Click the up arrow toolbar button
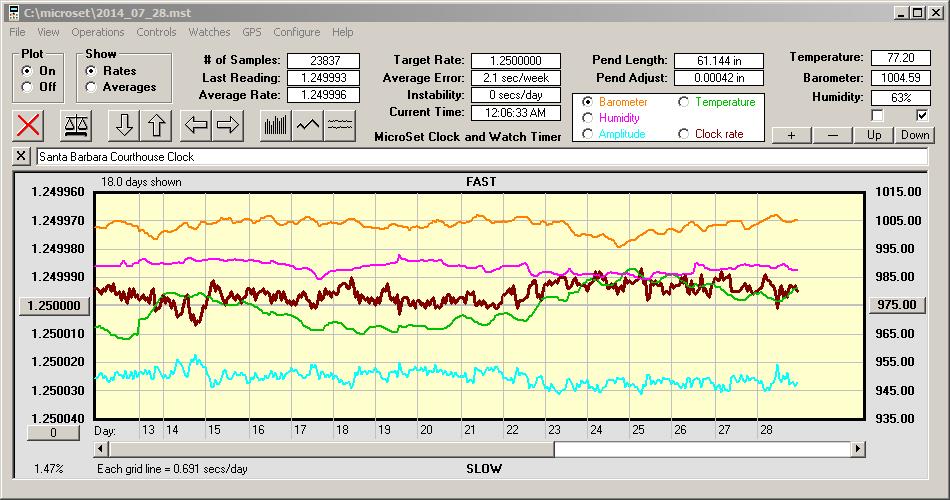Image resolution: width=950 pixels, height=500 pixels. coord(156,125)
